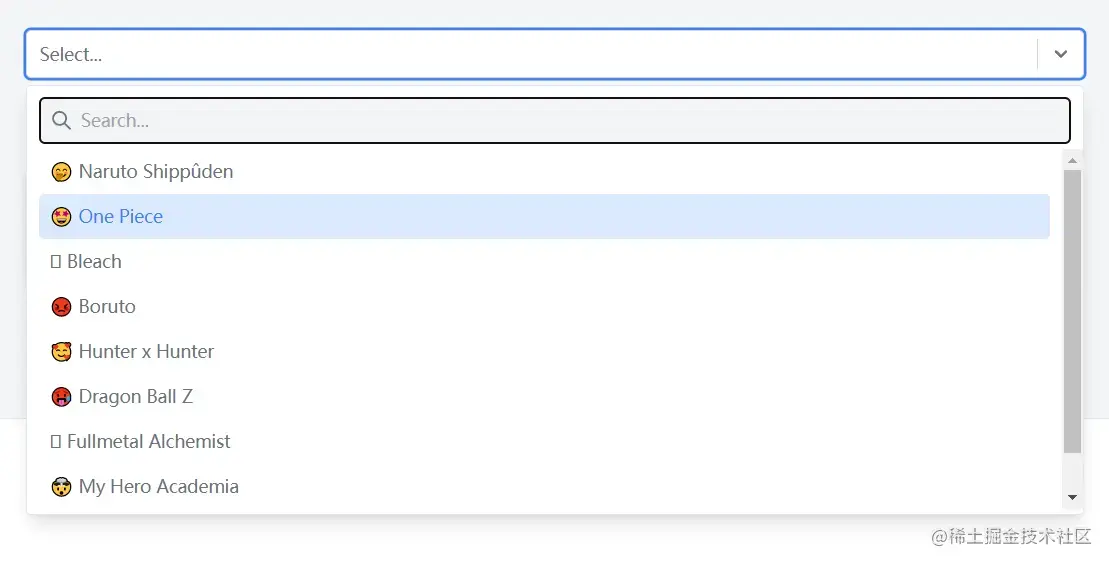This screenshot has width=1109, height=564.
Task: Click the star-eyes emoji beside One Piece
Action: click(61, 217)
